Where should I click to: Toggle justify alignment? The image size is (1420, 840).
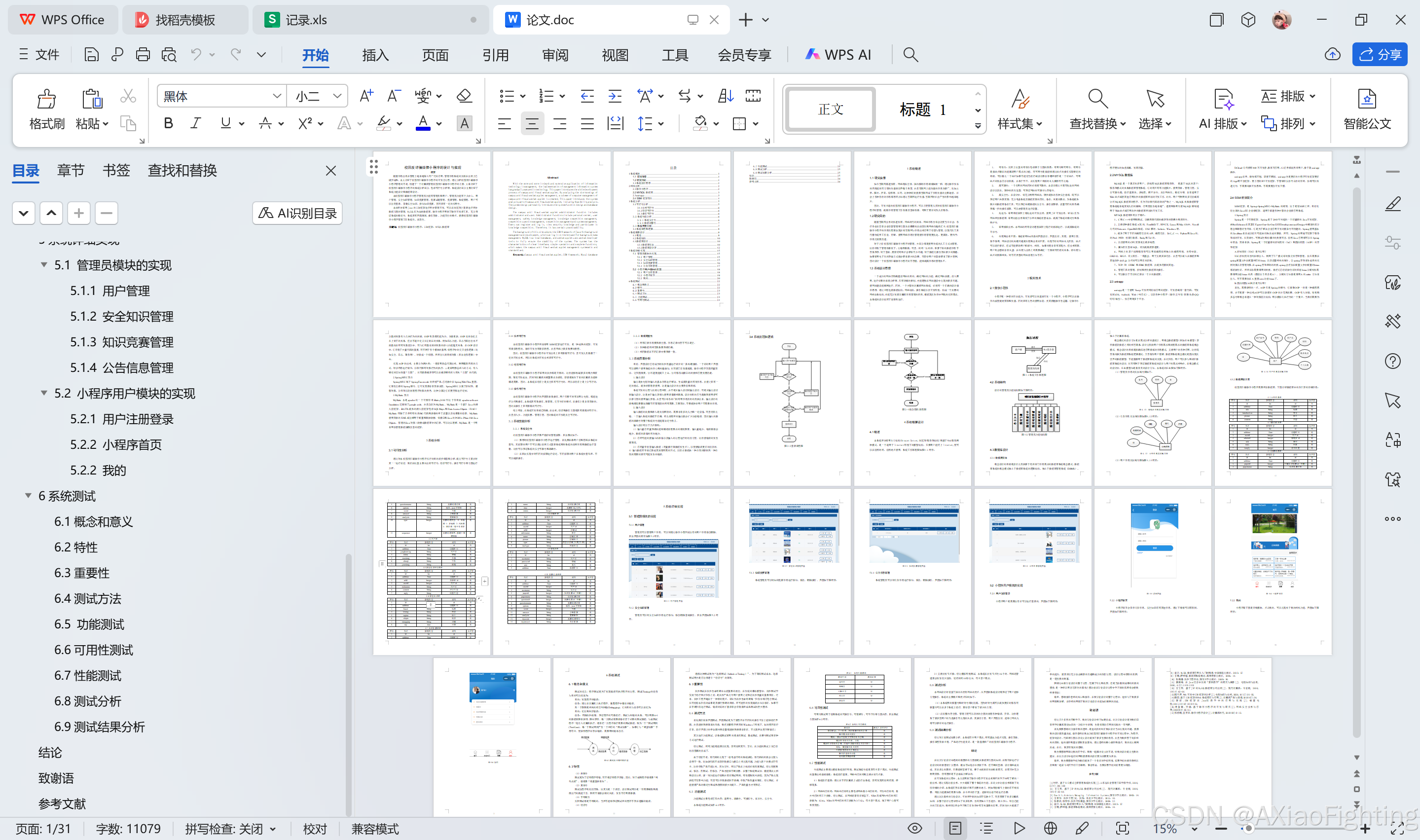[587, 123]
